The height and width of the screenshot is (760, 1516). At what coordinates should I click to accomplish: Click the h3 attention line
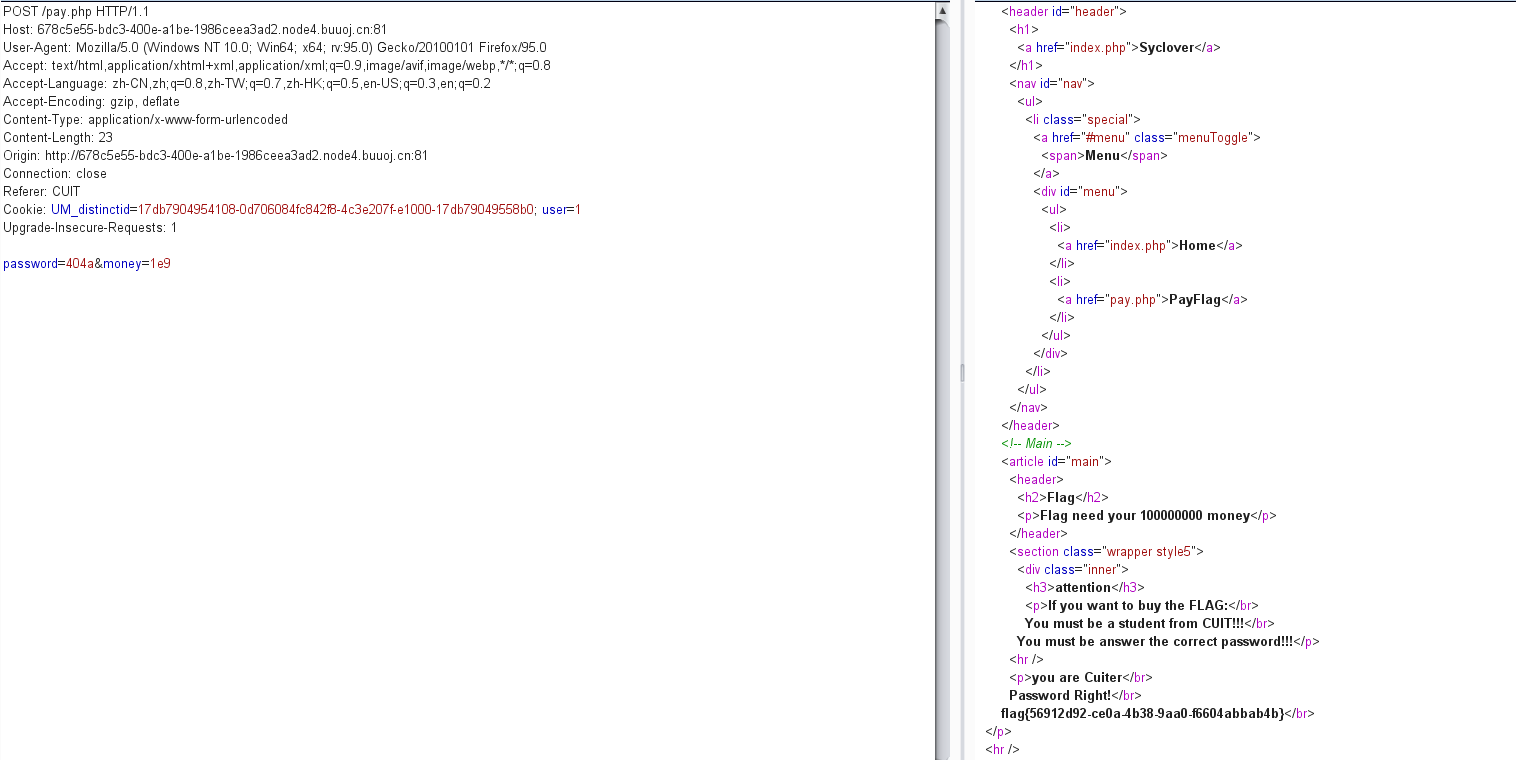click(1085, 588)
